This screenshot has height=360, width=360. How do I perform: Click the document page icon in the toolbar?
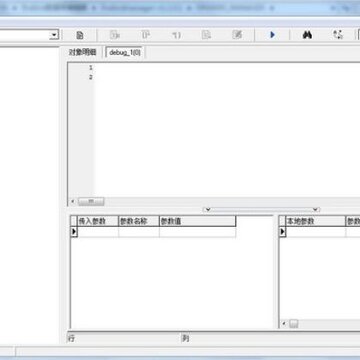(x=80, y=35)
